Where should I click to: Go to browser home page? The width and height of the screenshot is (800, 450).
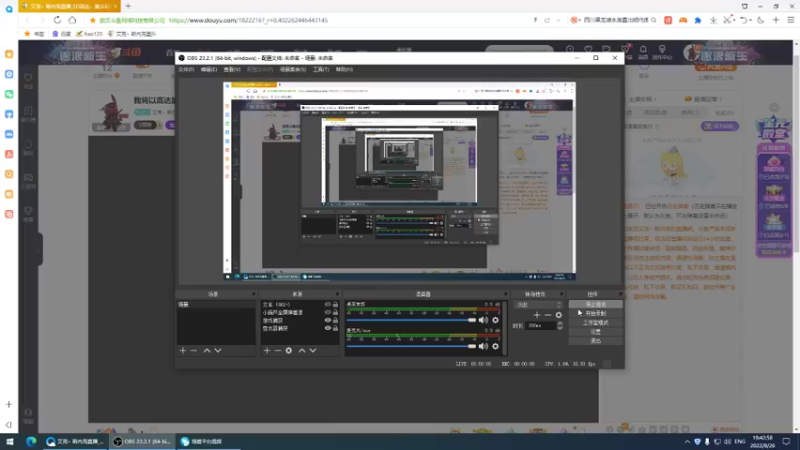click(x=72, y=20)
